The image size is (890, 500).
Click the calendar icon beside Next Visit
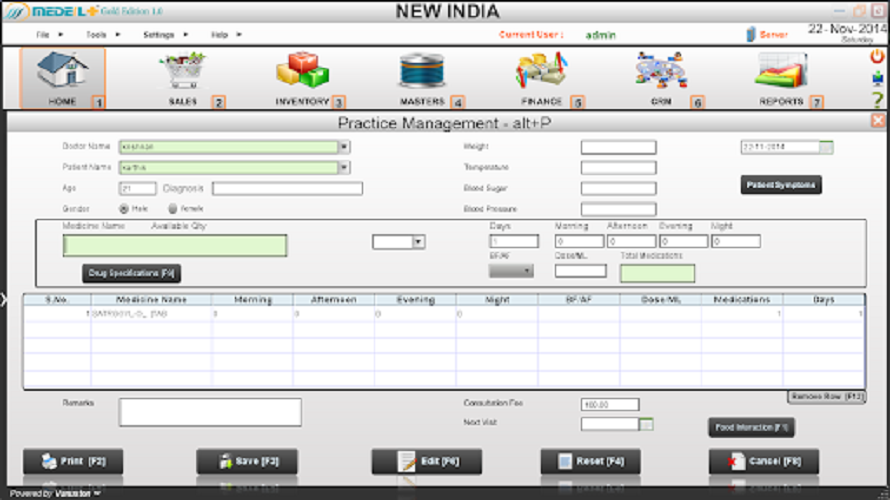click(x=646, y=424)
